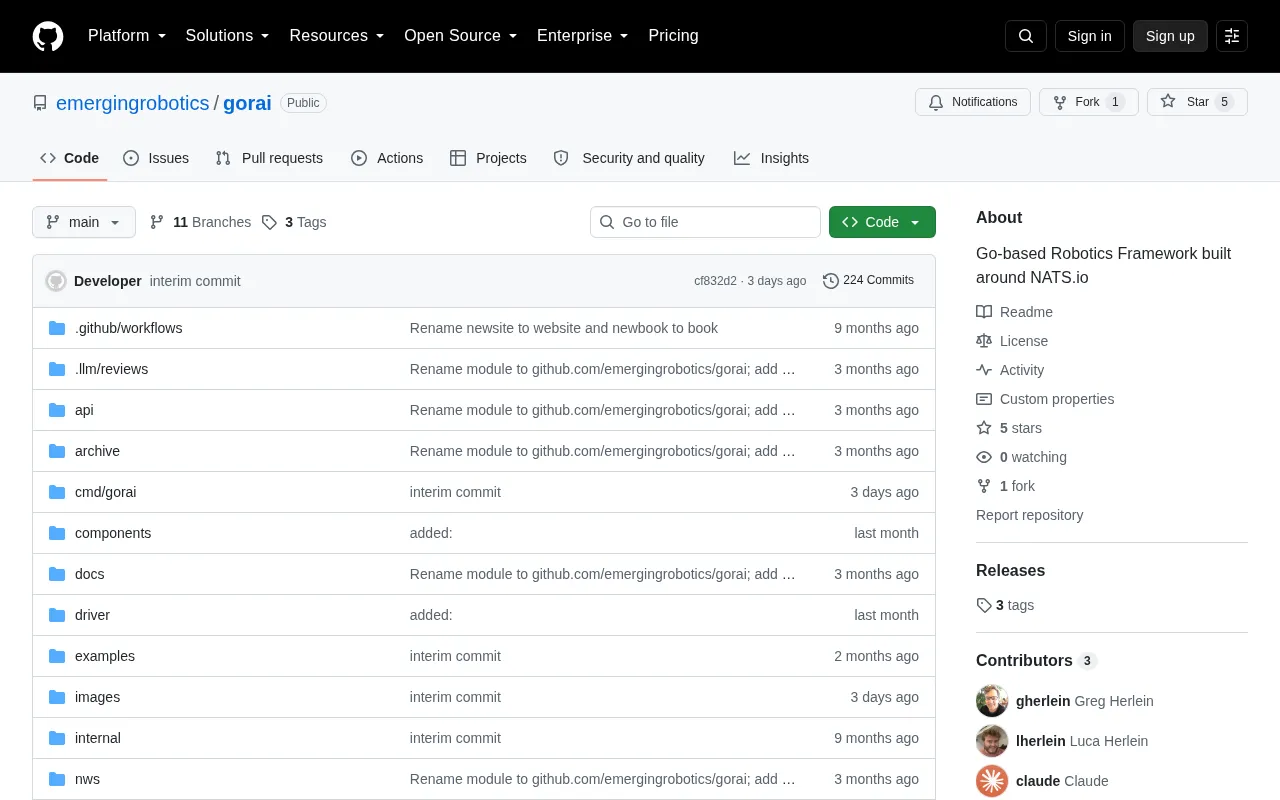Switch to the Insights tab
The height and width of the screenshot is (800, 1280).
click(x=771, y=158)
